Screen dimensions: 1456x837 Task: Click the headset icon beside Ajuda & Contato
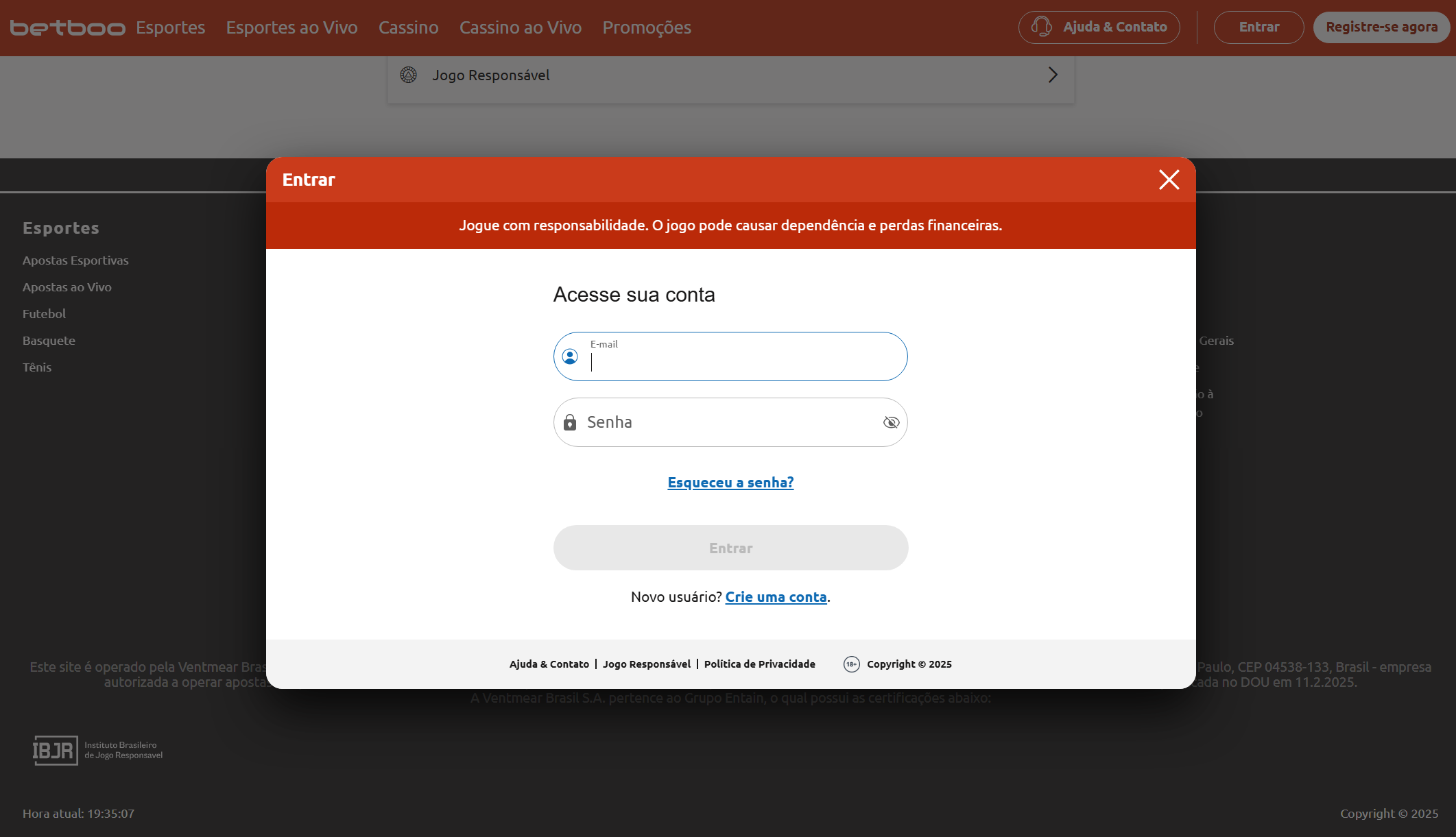[x=1040, y=27]
